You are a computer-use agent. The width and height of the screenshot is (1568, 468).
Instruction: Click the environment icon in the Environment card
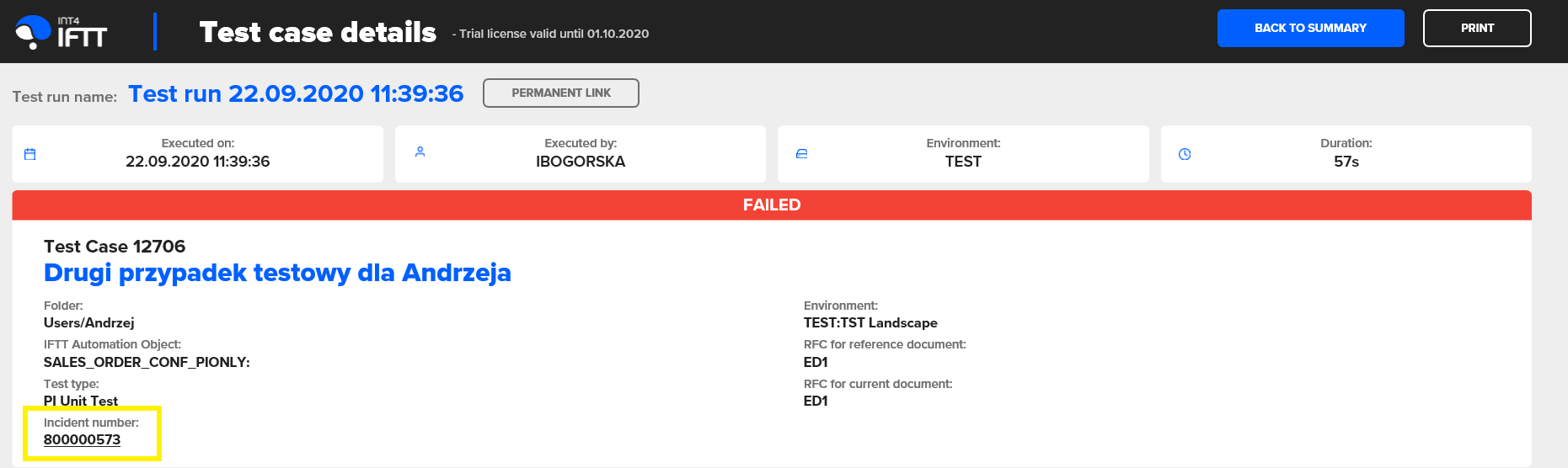pos(802,154)
